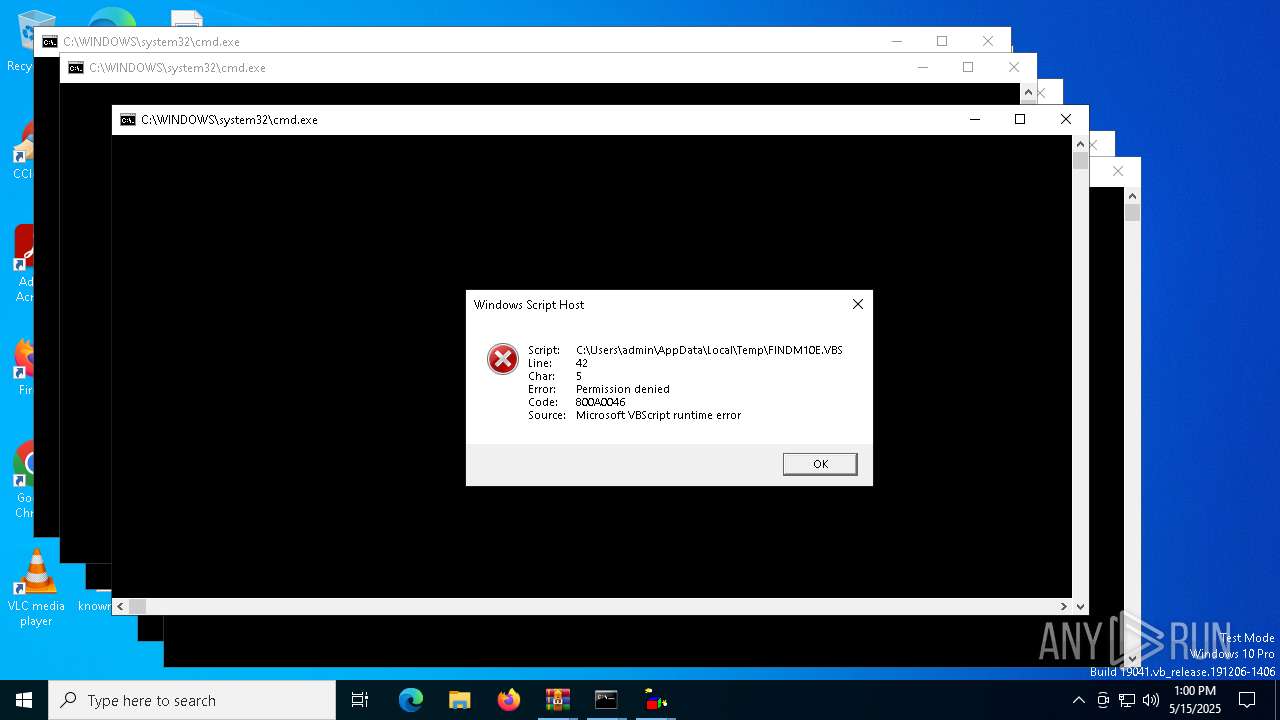Switch to cmd.exe taskbar button
Viewport: 1280px width, 720px height.
[x=607, y=700]
